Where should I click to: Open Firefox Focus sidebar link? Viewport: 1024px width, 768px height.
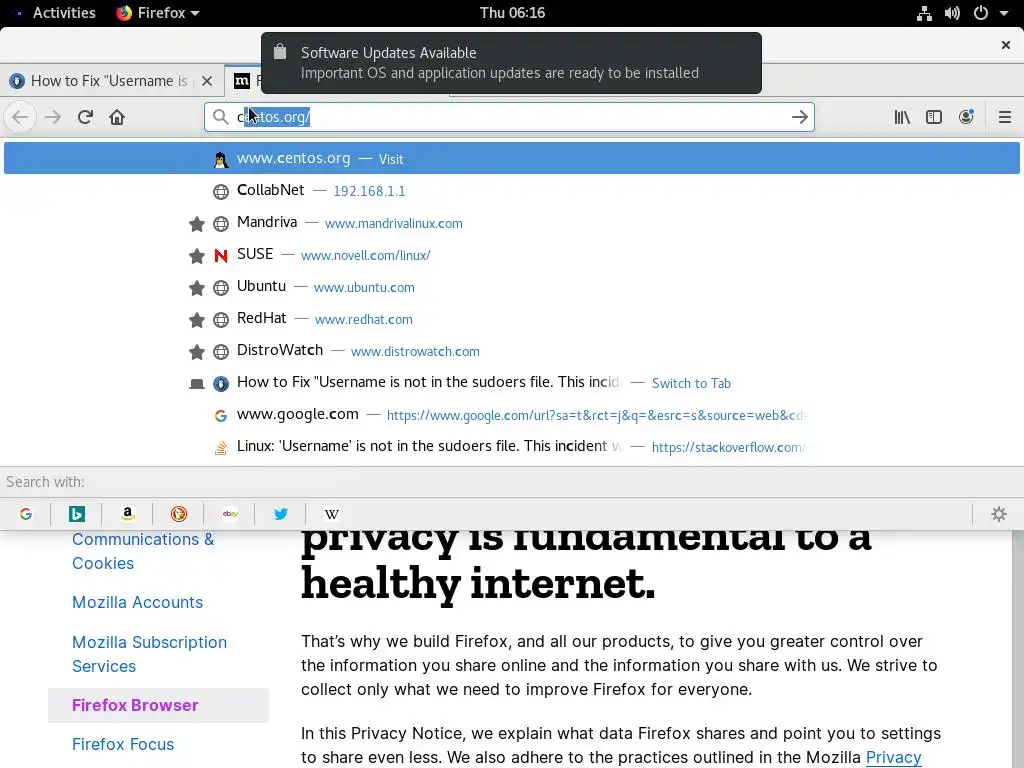pos(123,744)
